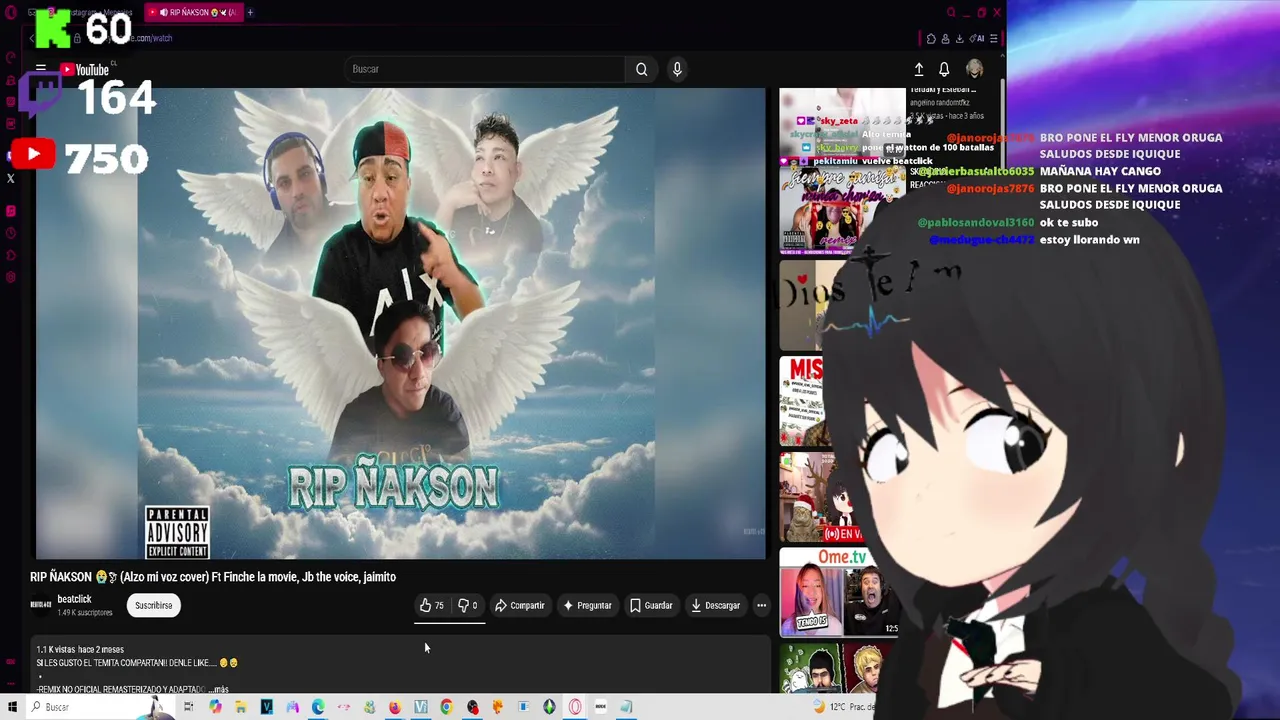Go to the YouTube home logo
The height and width of the screenshot is (720, 1280).
coord(85,69)
